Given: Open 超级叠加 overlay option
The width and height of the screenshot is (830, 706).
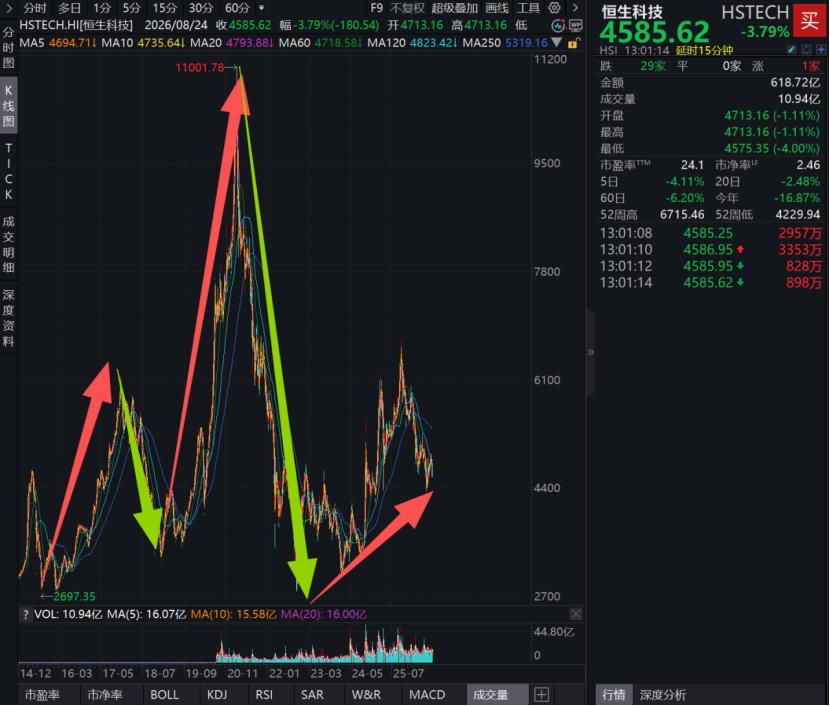Looking at the screenshot, I should [454, 8].
